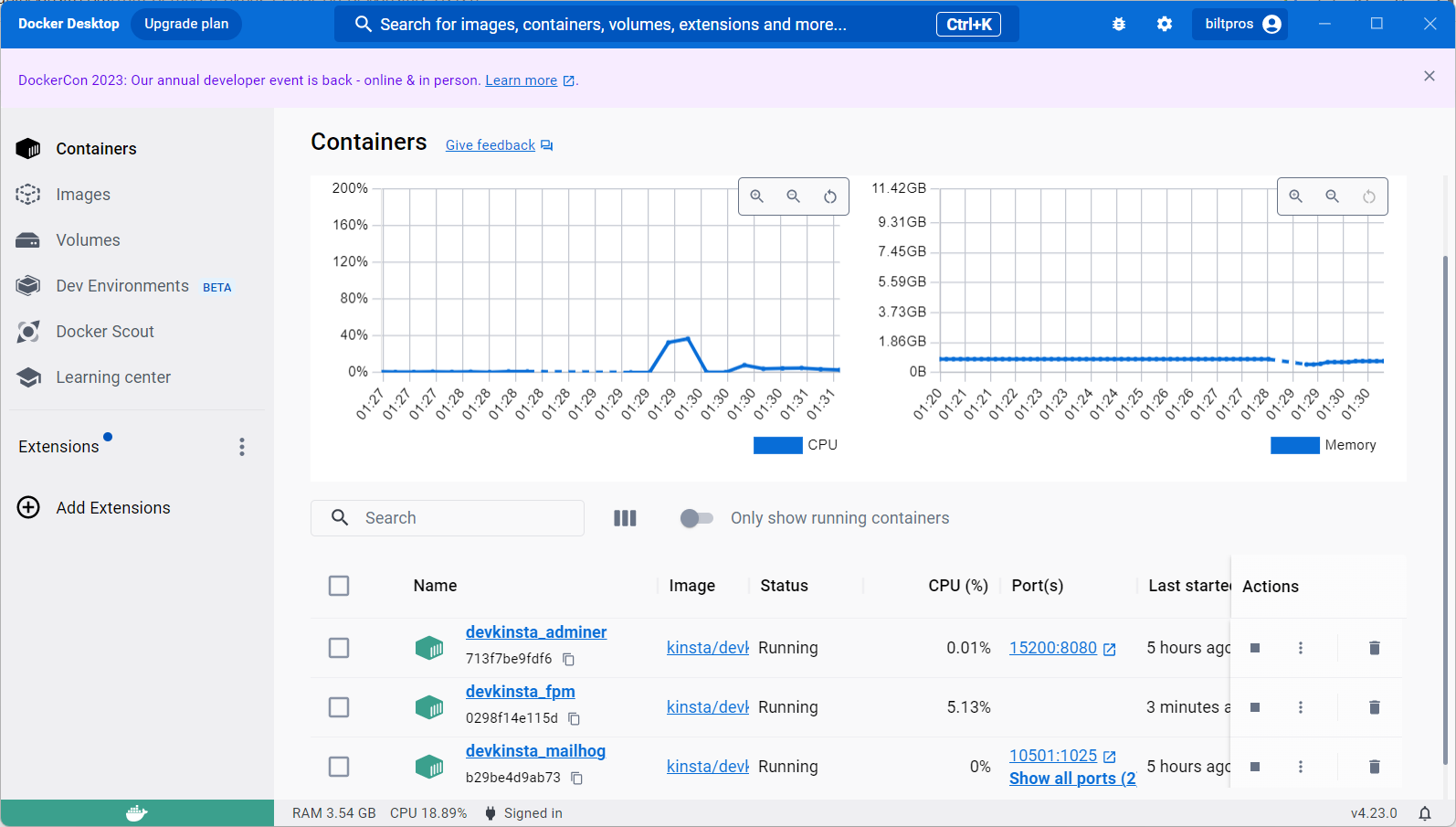Copy container ID 713f7be9fdf6
Image resolution: width=1456 pixels, height=827 pixels.
[568, 659]
